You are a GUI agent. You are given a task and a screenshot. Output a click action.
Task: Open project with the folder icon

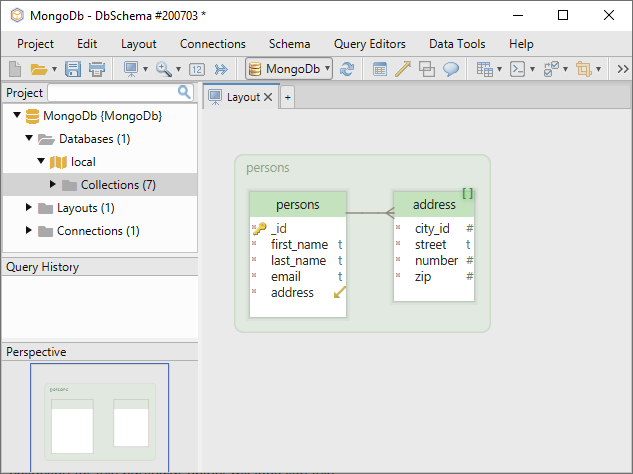pos(39,69)
